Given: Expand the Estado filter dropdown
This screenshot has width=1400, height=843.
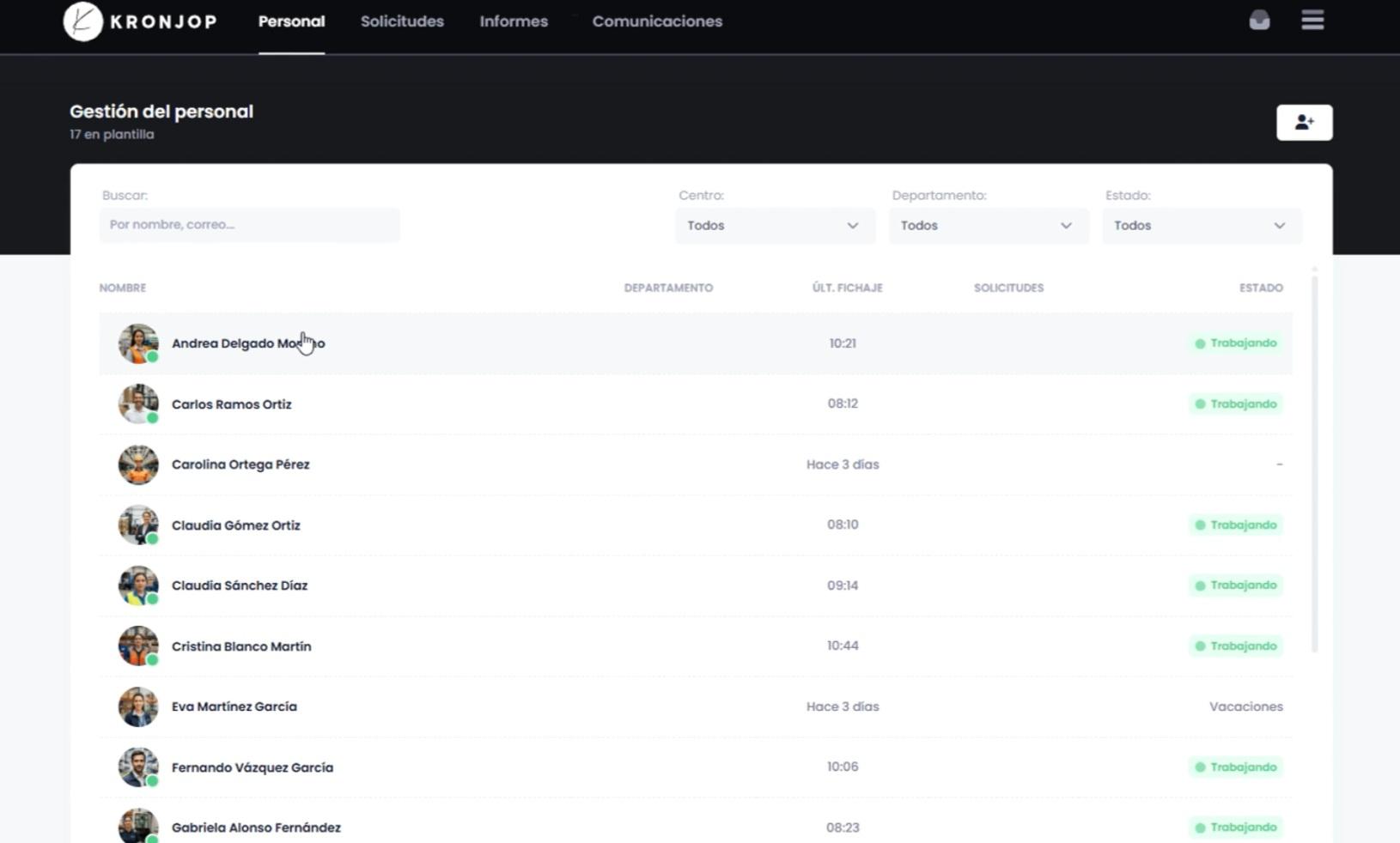Looking at the screenshot, I should point(1201,226).
